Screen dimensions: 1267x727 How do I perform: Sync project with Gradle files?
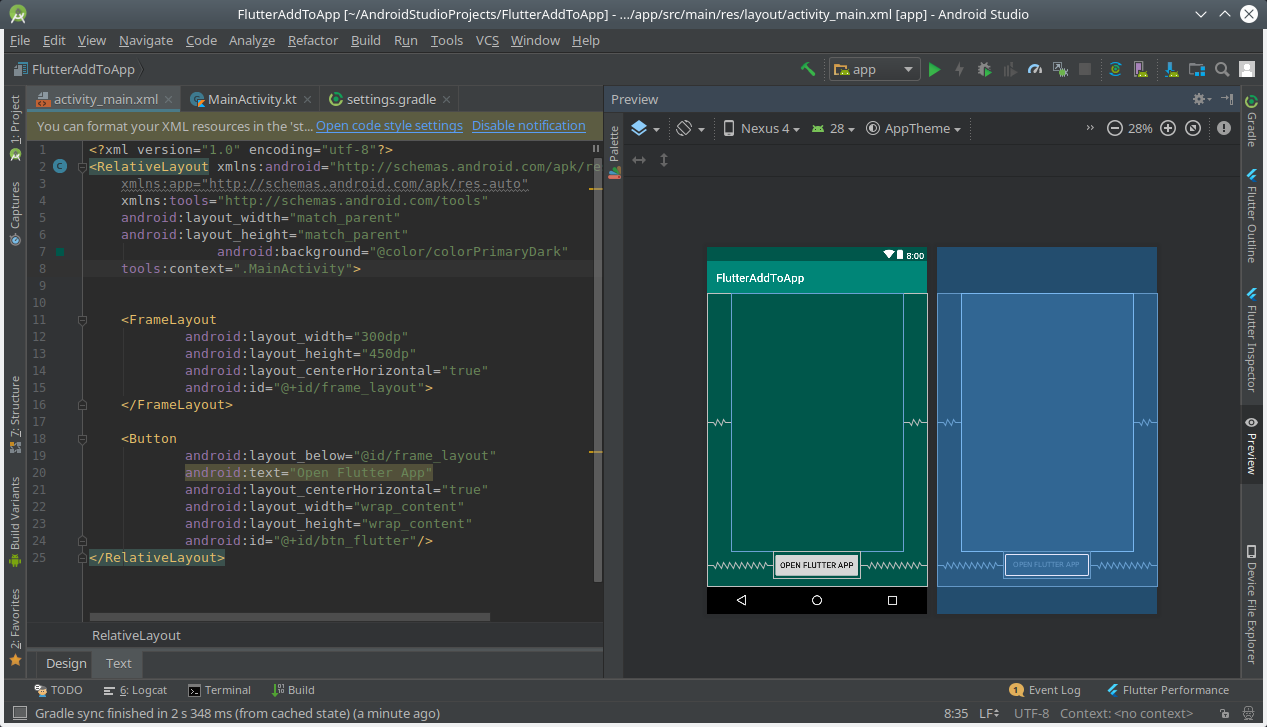(x=1115, y=70)
